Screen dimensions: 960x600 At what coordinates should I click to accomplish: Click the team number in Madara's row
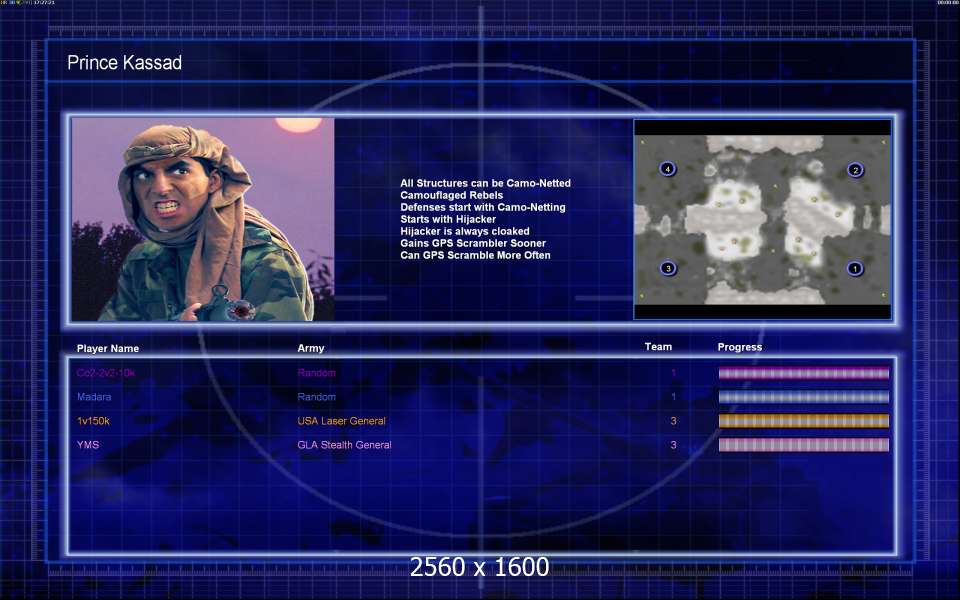(x=673, y=397)
